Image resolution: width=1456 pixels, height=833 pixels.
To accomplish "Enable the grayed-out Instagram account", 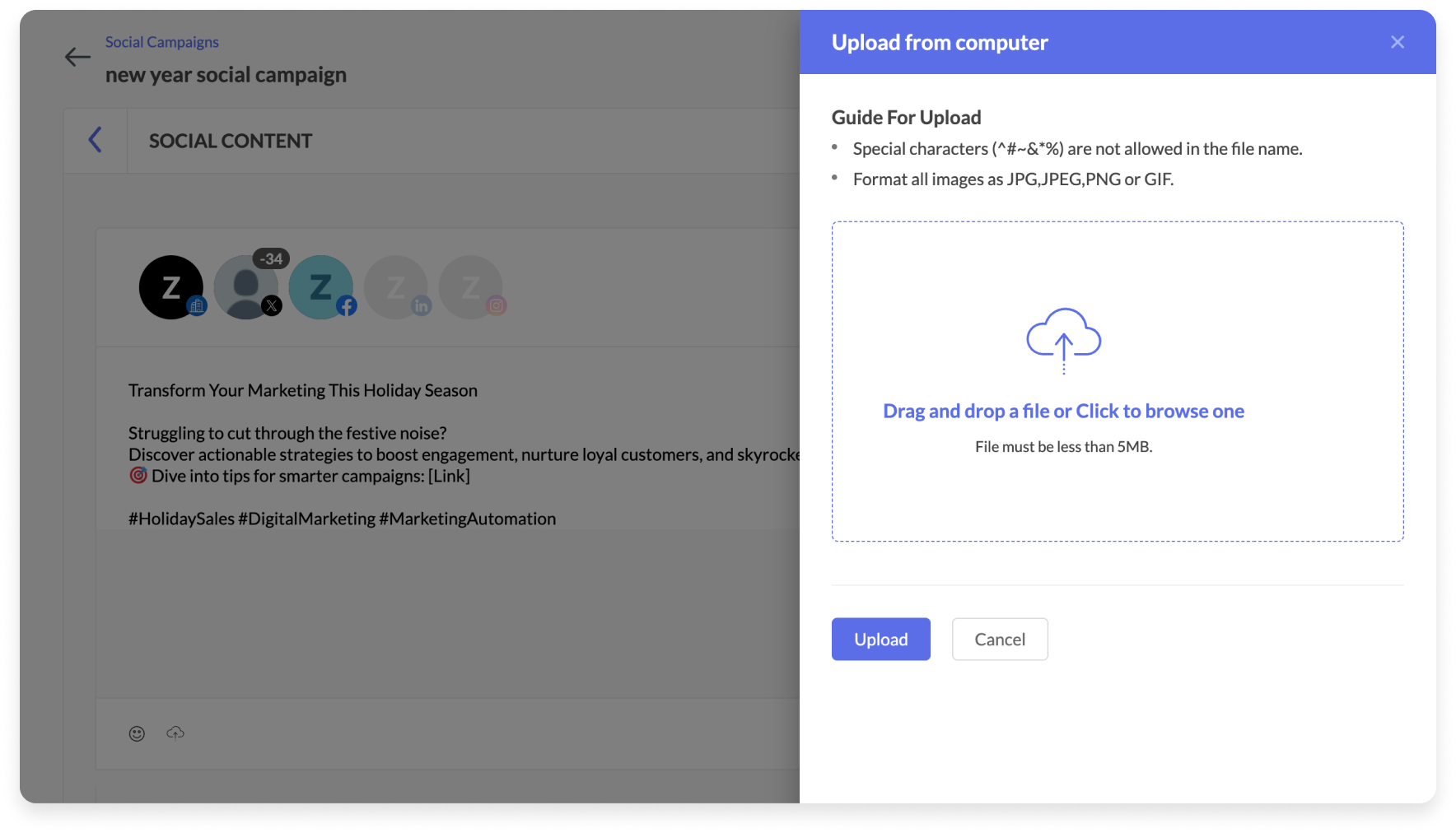I will pos(471,287).
